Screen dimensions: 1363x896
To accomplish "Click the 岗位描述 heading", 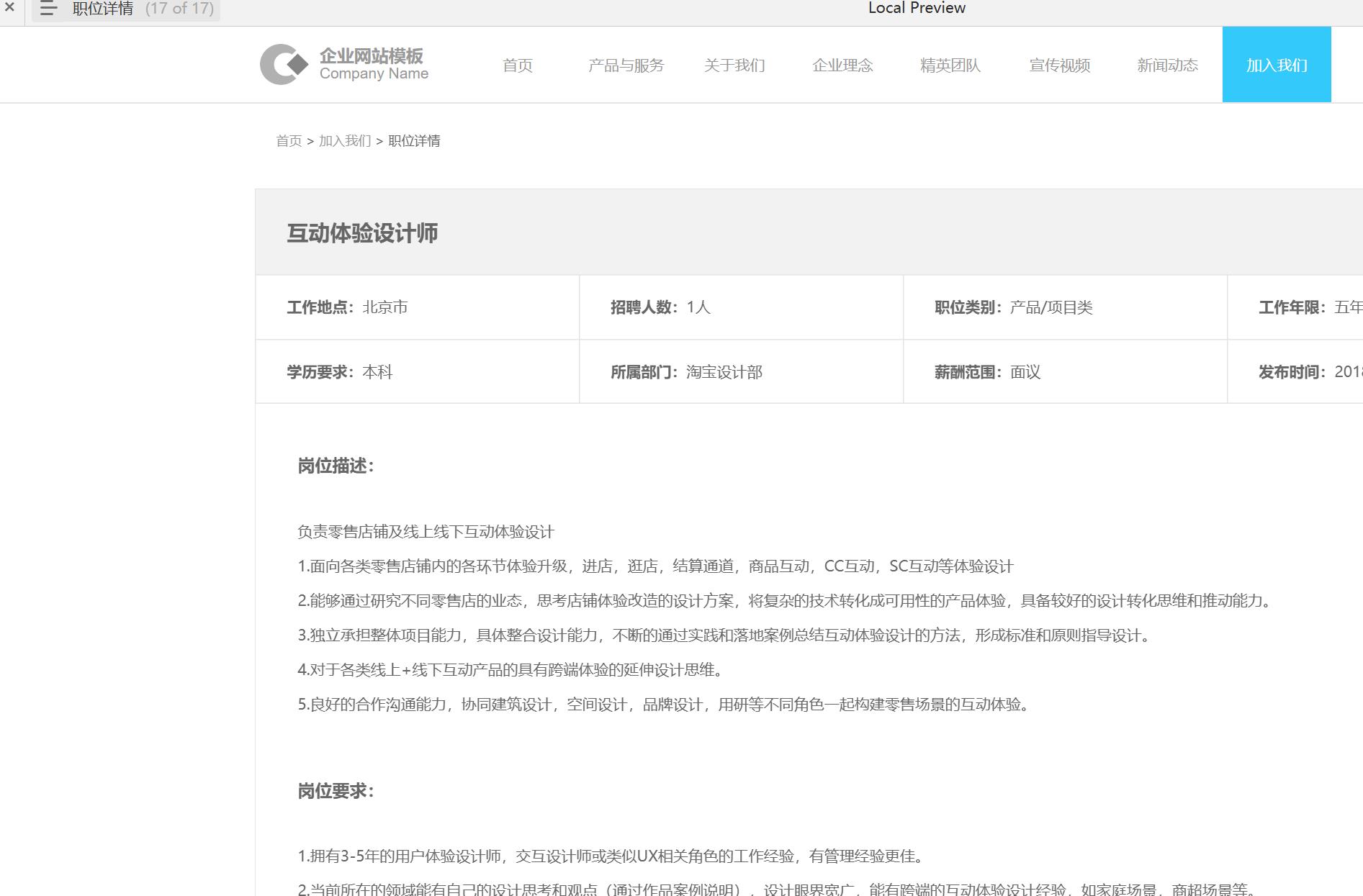I will click(336, 466).
